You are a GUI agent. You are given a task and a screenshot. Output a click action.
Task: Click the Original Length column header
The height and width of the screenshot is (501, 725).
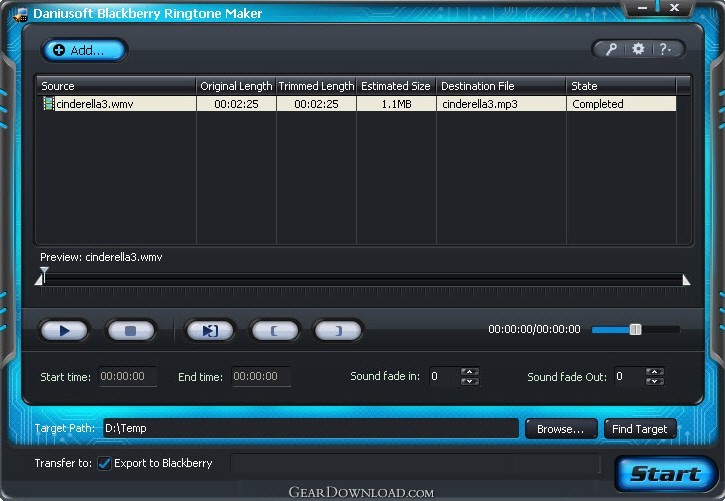(236, 86)
